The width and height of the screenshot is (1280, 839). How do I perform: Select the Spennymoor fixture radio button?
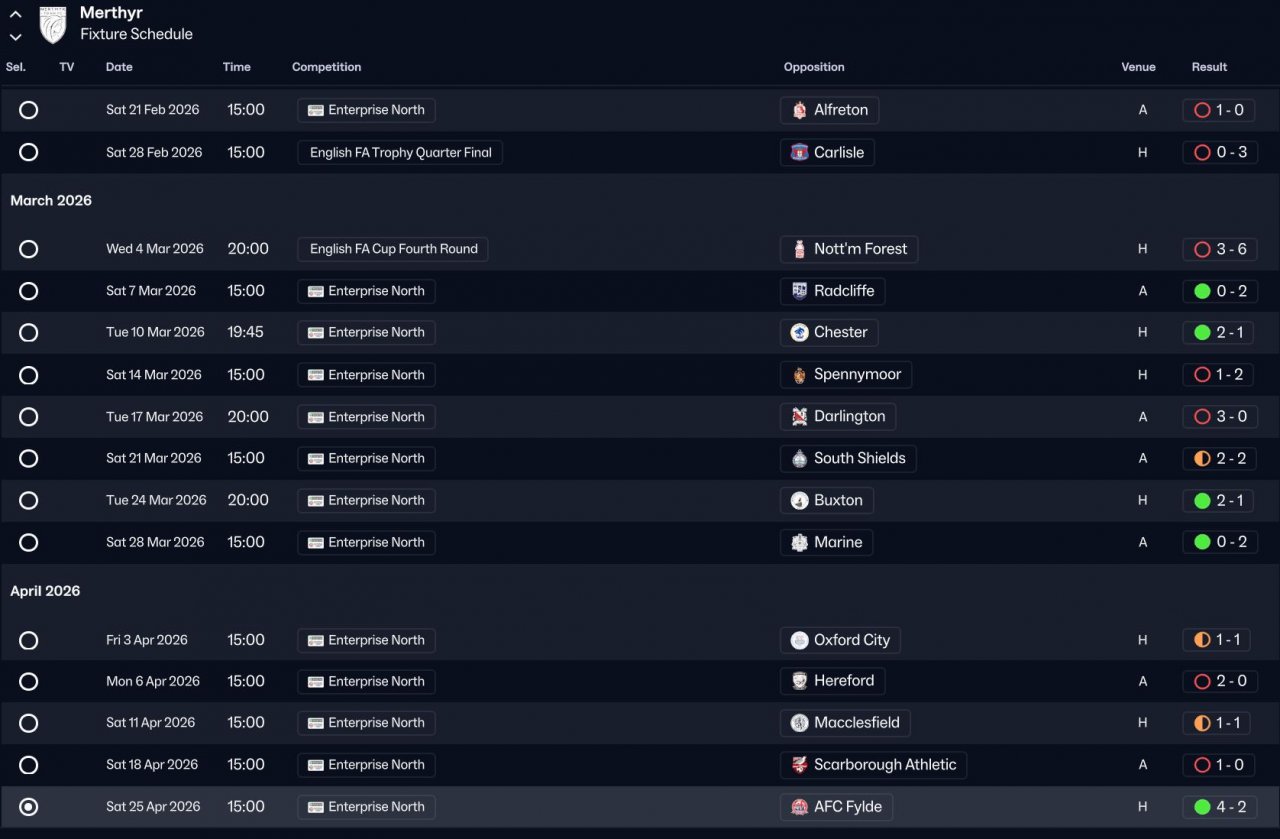tap(29, 375)
